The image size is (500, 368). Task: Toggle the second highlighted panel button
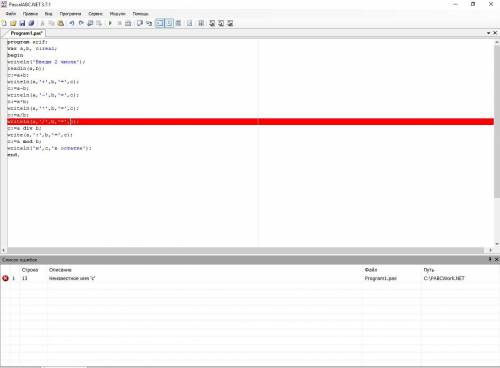pyautogui.click(x=169, y=23)
